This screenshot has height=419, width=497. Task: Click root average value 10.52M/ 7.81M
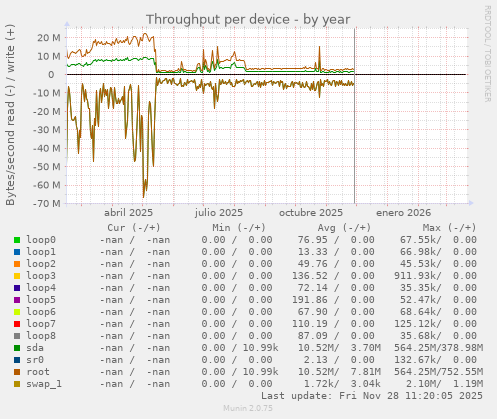tap(339, 372)
